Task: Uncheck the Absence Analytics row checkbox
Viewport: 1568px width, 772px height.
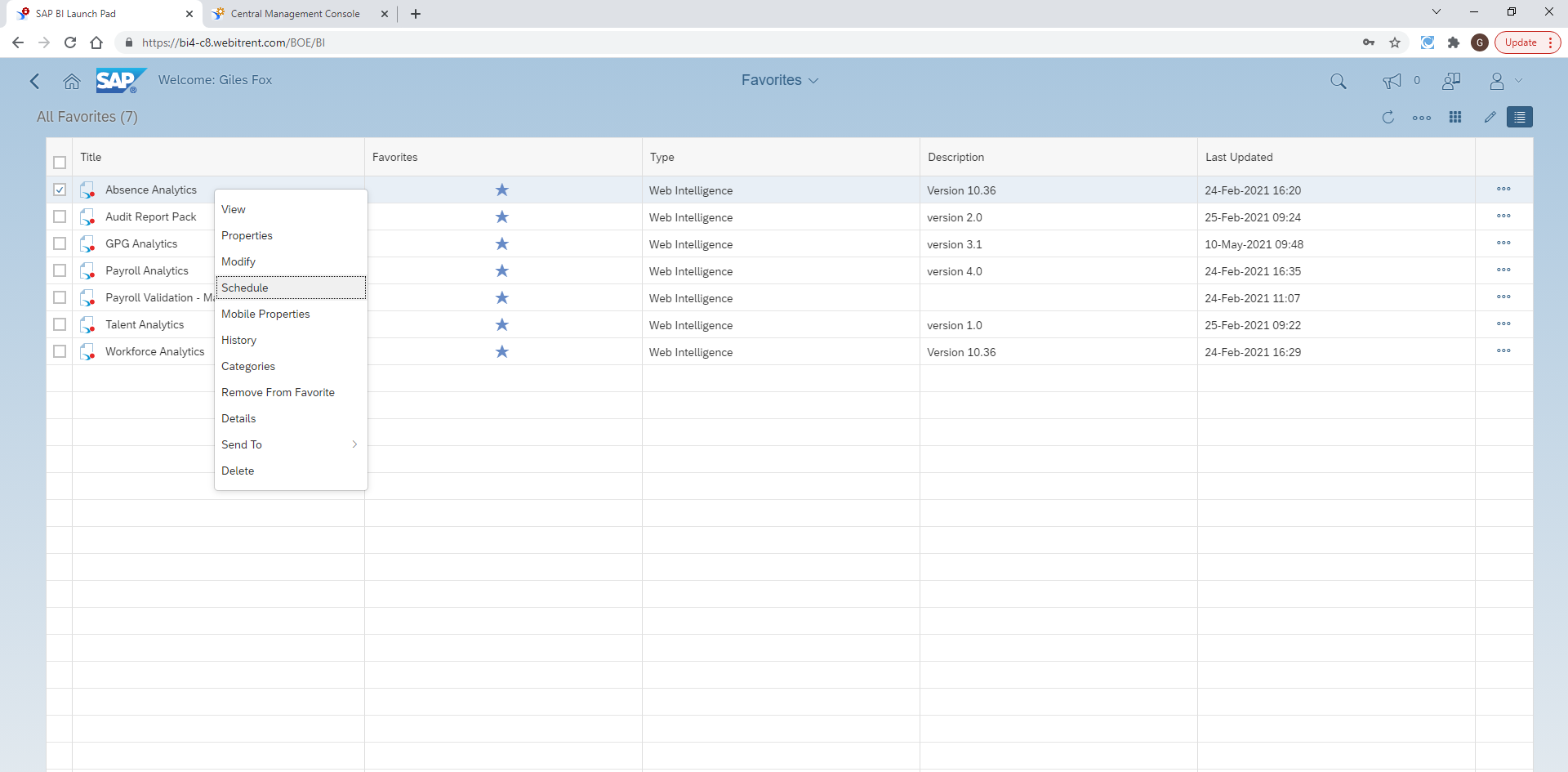Action: click(60, 189)
